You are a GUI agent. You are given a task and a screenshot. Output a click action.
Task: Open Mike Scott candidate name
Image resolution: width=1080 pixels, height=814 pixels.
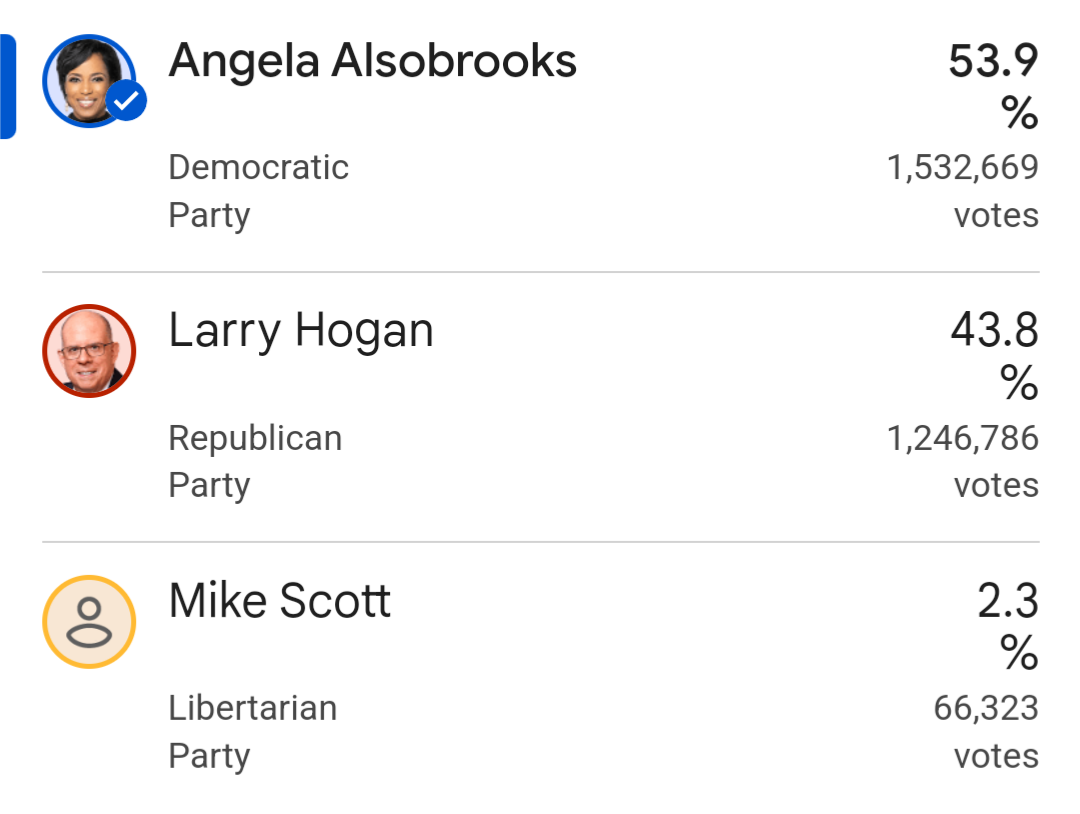(280, 601)
